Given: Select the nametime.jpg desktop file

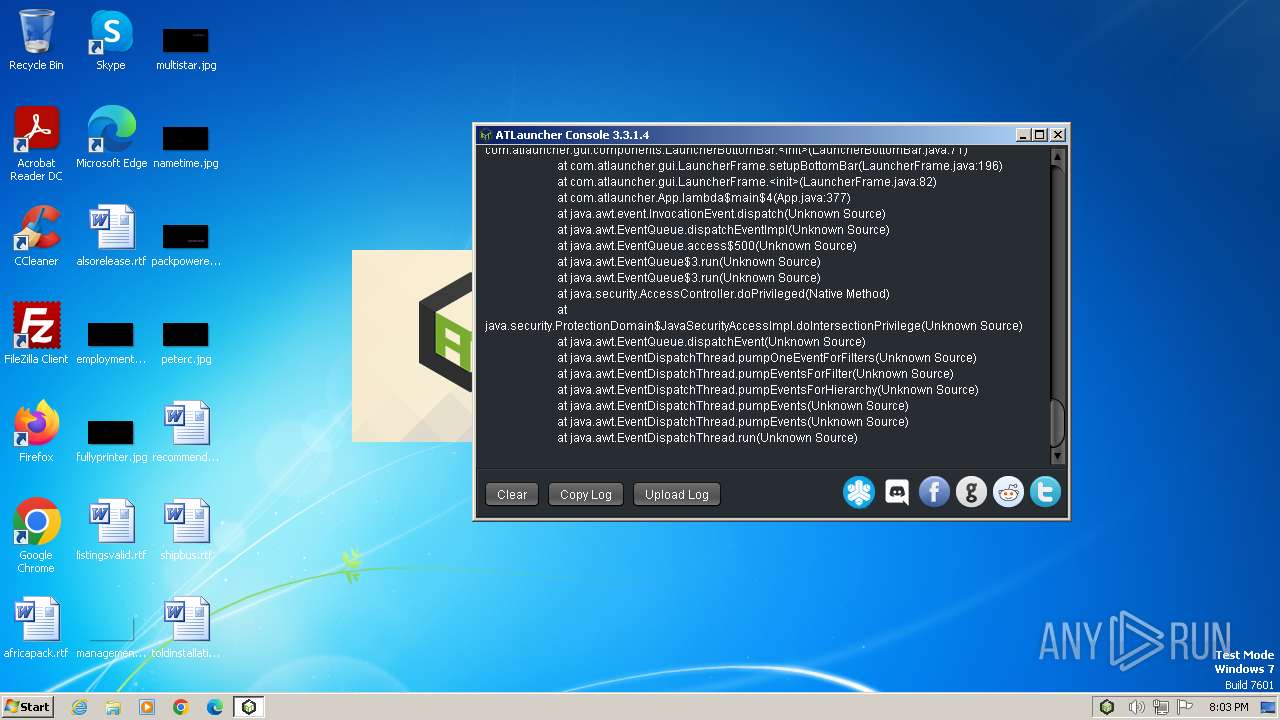Looking at the screenshot, I should coord(186,146).
